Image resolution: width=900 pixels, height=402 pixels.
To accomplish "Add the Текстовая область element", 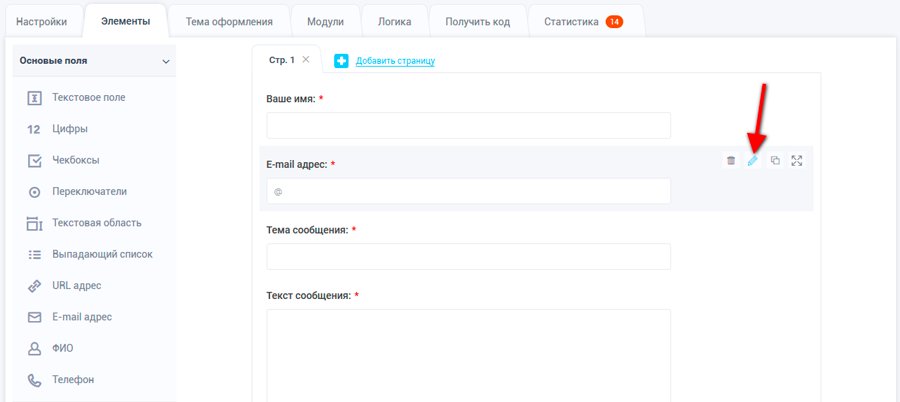I will click(96, 223).
